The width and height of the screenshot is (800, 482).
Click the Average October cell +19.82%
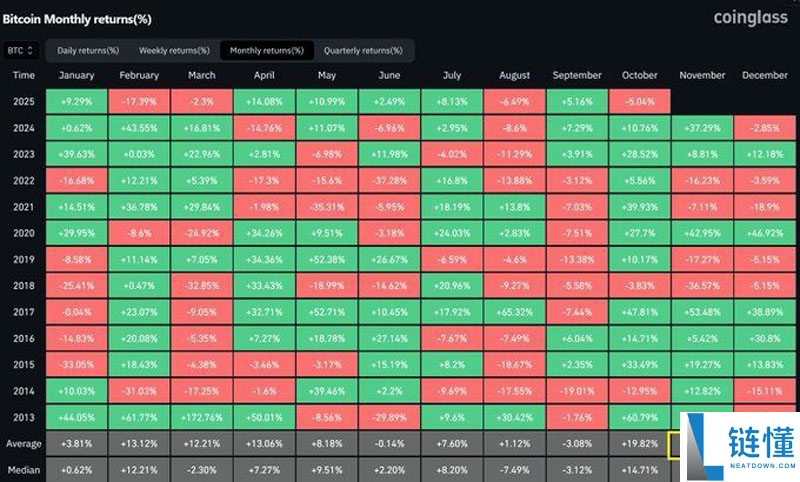pos(639,444)
